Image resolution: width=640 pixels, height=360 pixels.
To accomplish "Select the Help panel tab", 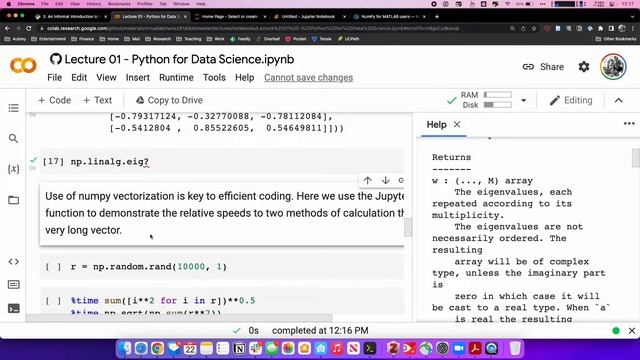I will [x=436, y=124].
